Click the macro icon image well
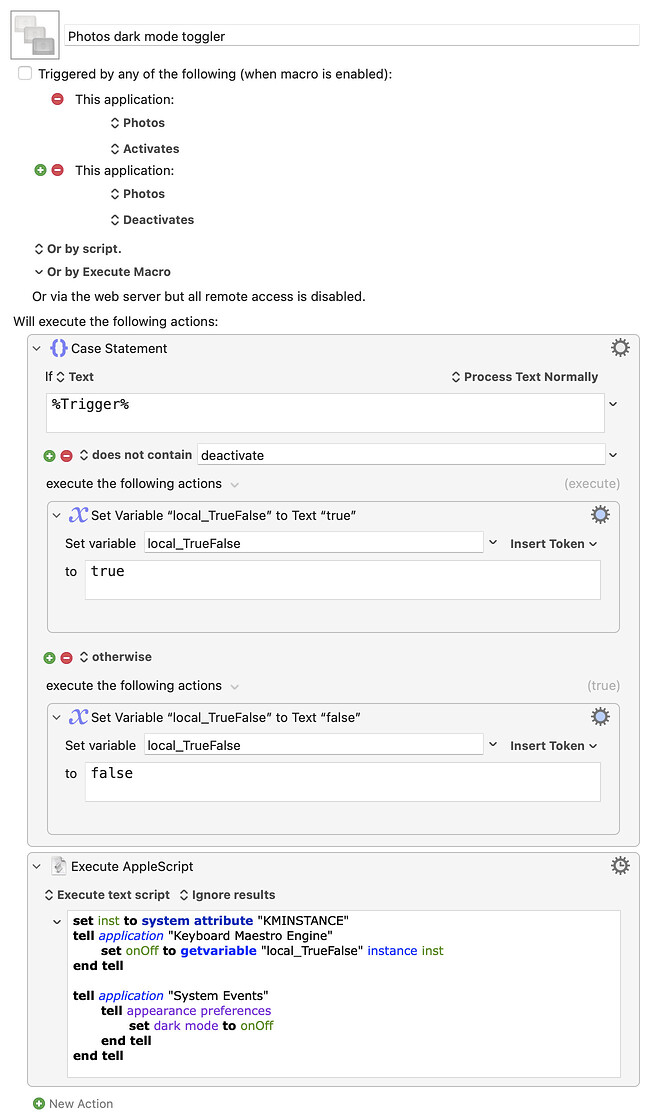650x1120 pixels. click(35, 35)
